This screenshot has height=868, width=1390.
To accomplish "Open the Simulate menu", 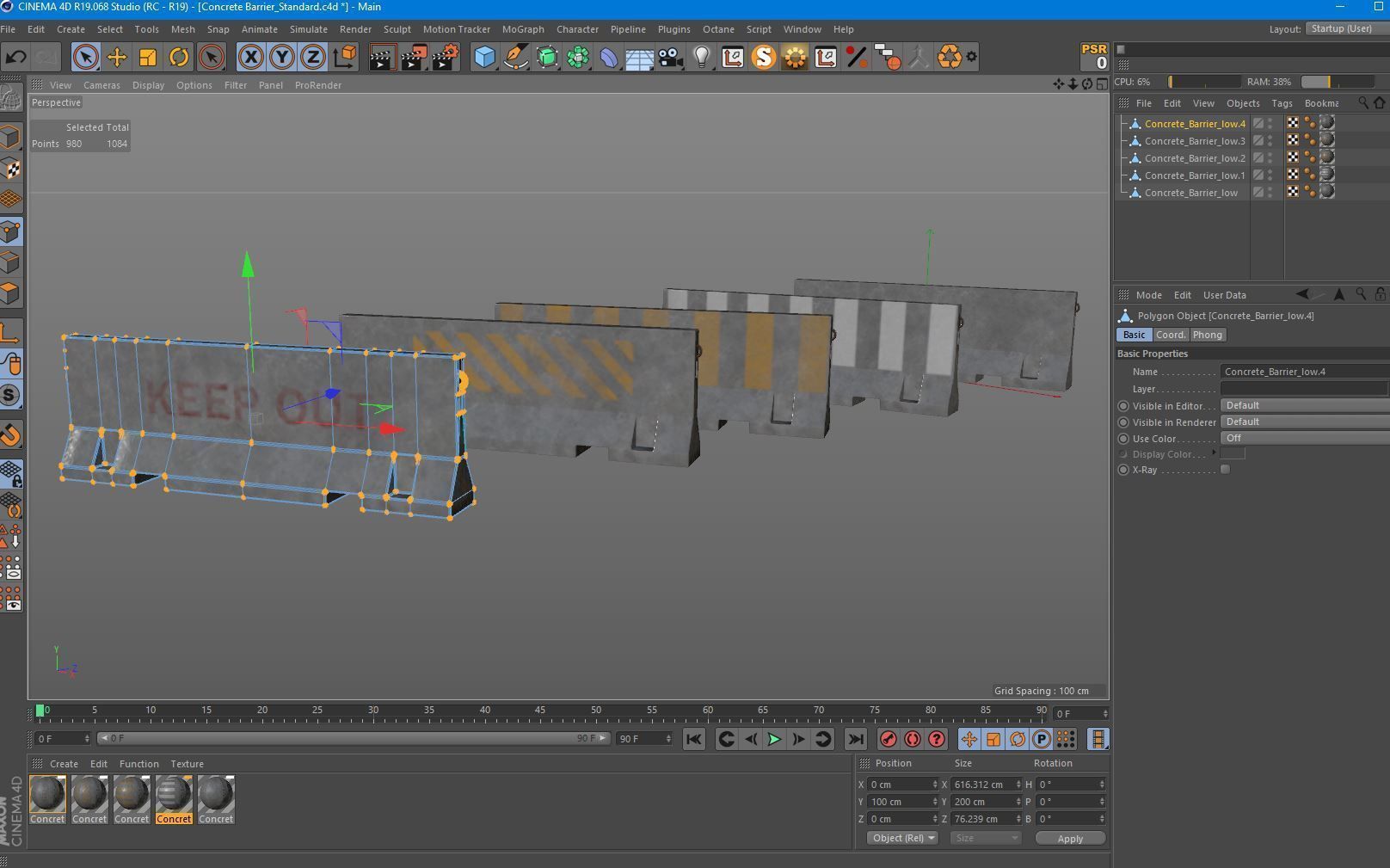I will 308,29.
